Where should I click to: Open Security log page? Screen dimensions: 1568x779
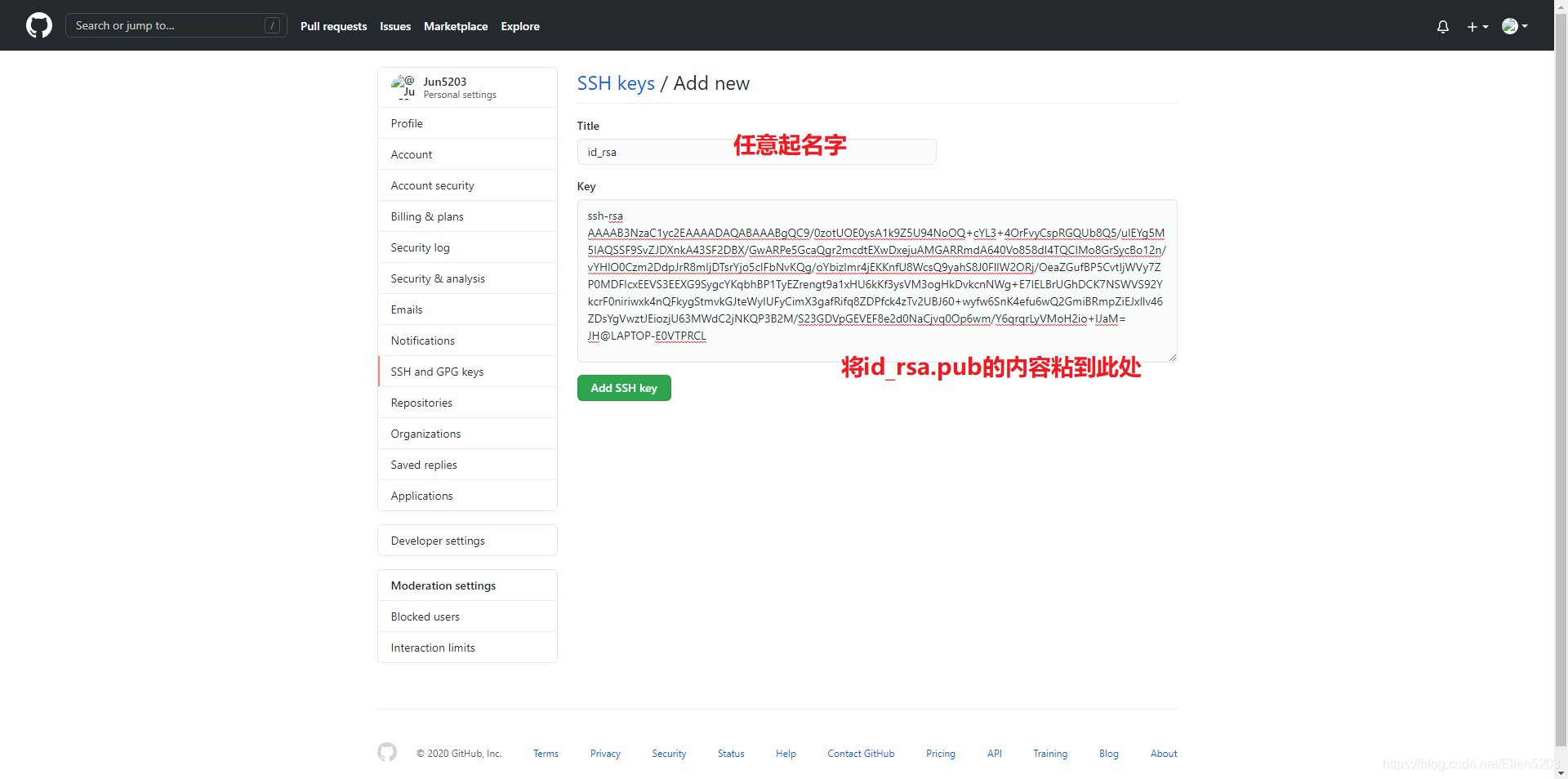click(x=467, y=247)
